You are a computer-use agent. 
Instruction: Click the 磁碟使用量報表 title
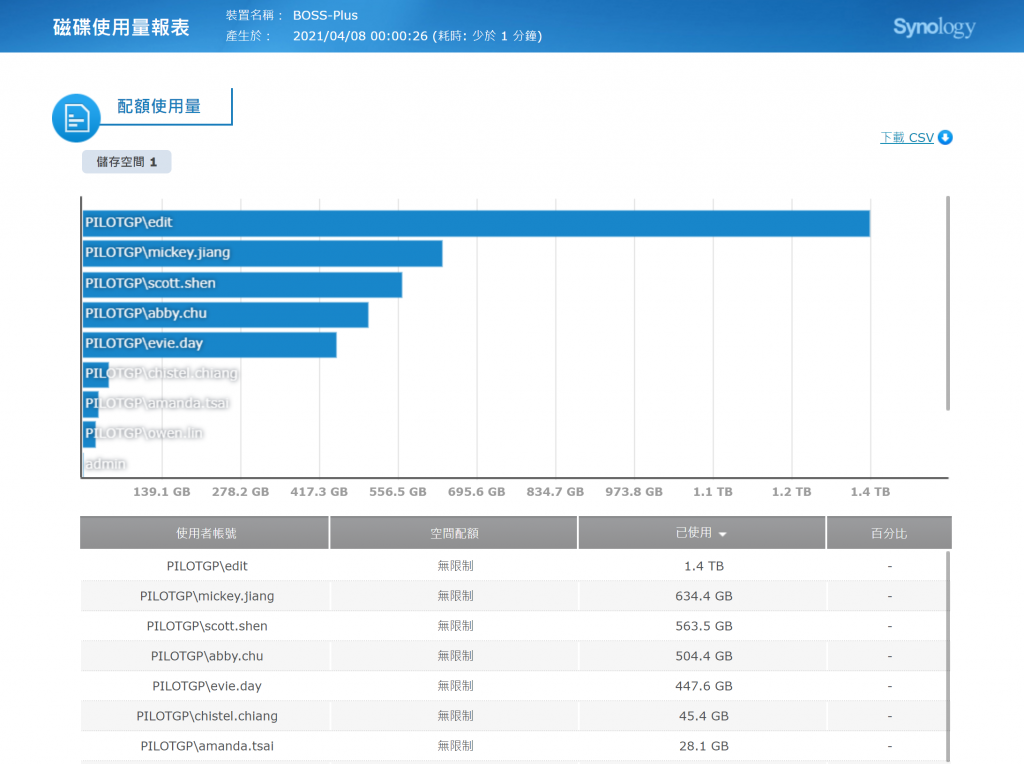[121, 27]
